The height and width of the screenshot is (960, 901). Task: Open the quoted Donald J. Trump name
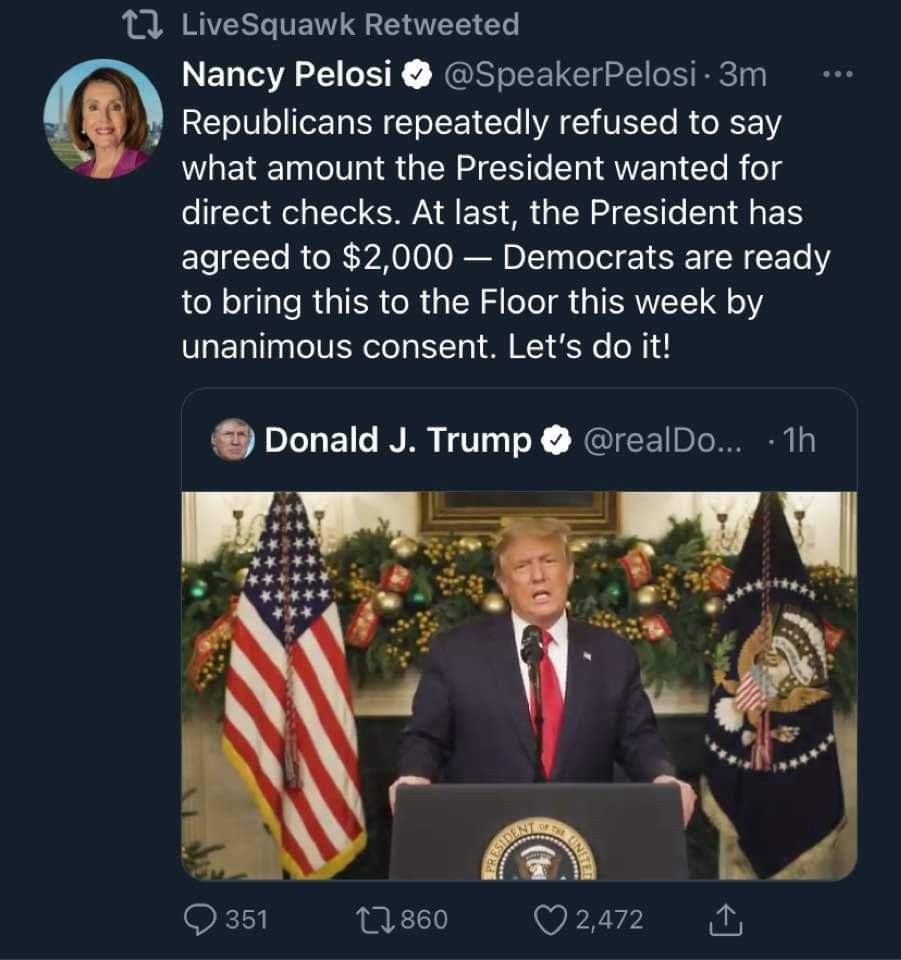point(398,440)
